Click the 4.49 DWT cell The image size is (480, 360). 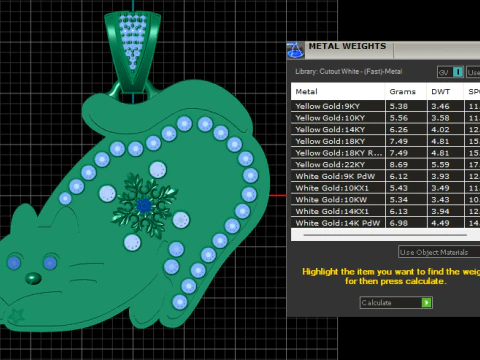point(445,223)
